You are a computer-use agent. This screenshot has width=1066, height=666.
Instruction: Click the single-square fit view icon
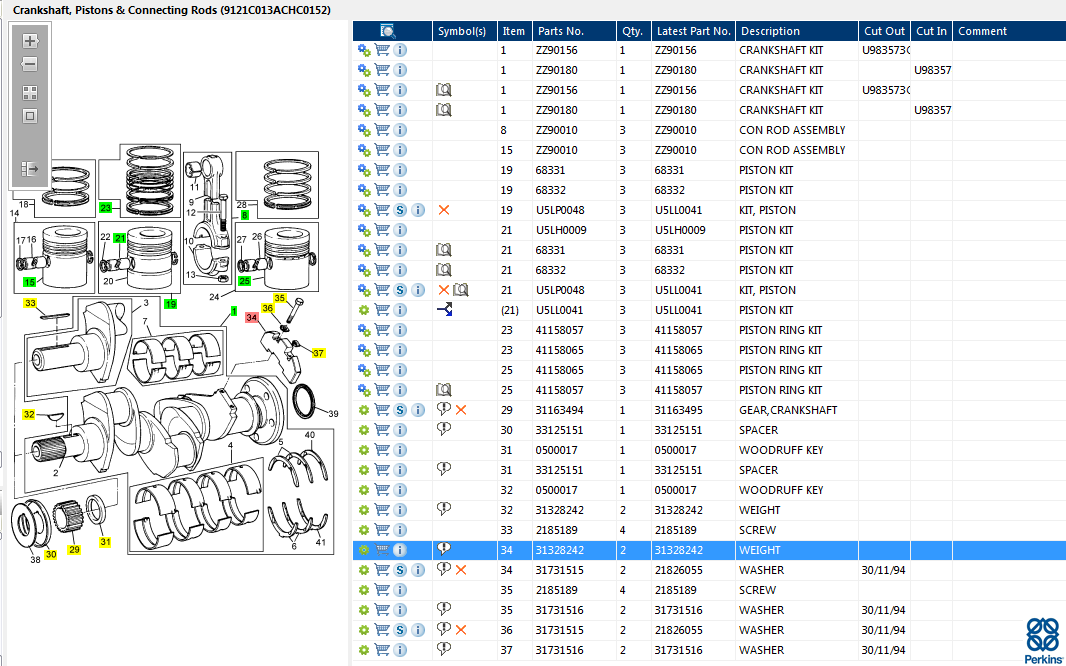[x=30, y=116]
